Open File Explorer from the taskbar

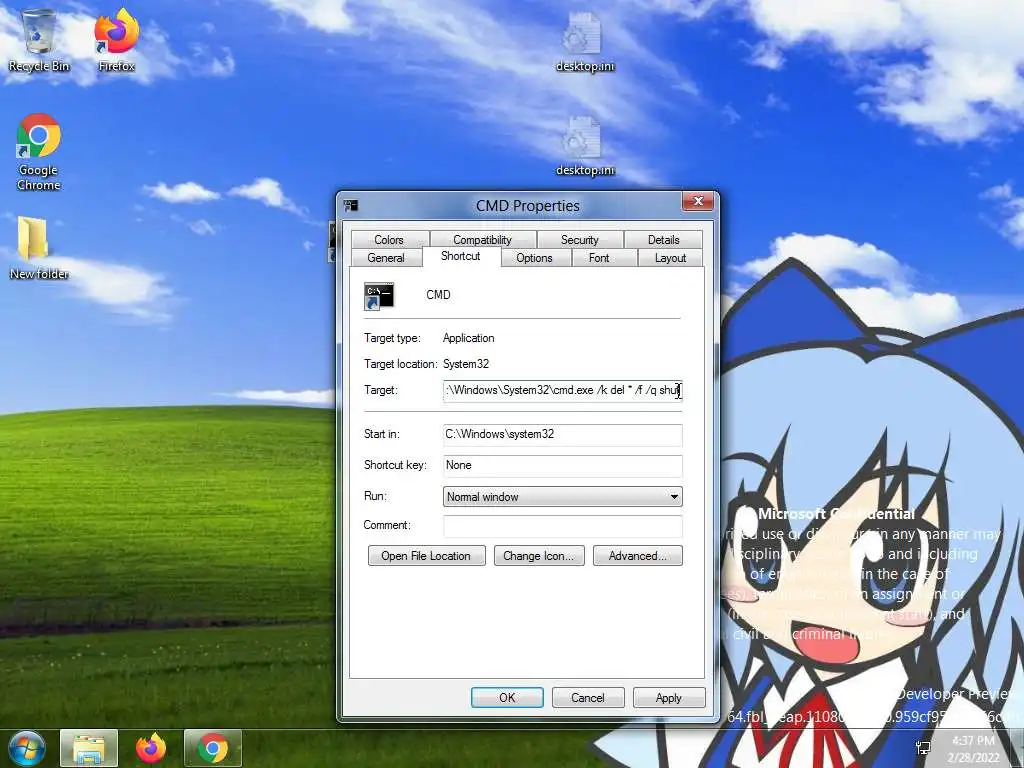[x=89, y=748]
